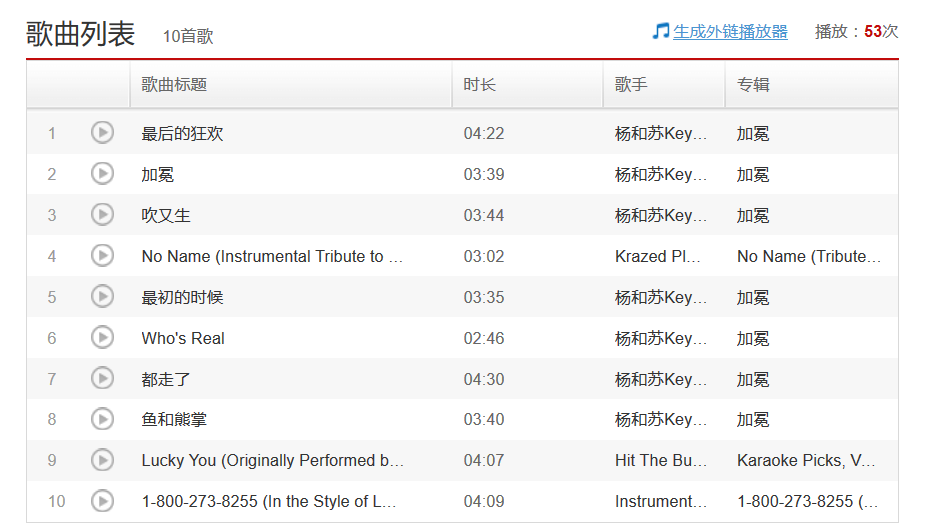The width and height of the screenshot is (928, 528).
Task: Play track 7 都走了
Action: pos(102,379)
